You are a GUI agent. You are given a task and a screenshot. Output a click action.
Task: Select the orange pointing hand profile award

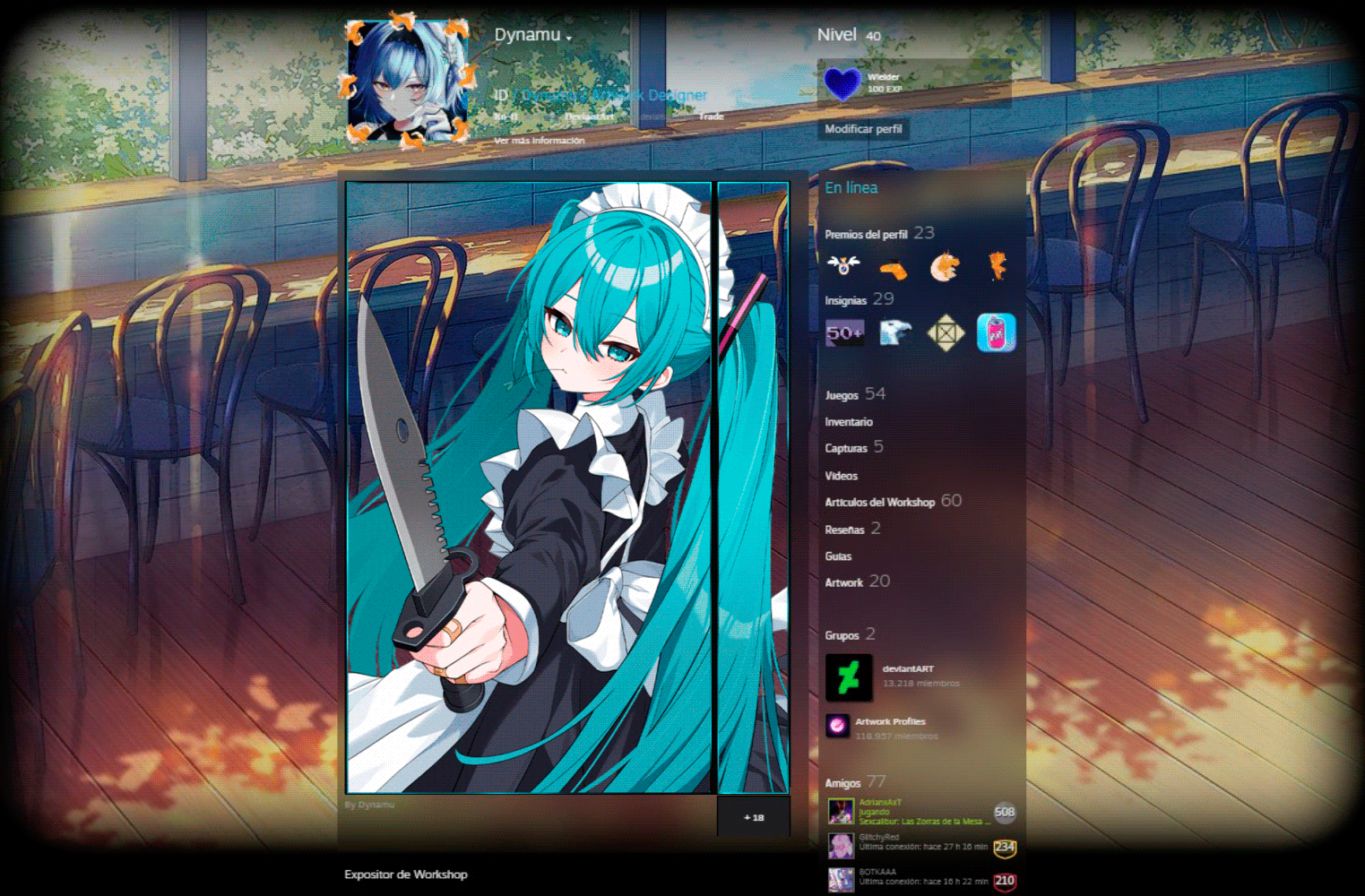tap(893, 268)
